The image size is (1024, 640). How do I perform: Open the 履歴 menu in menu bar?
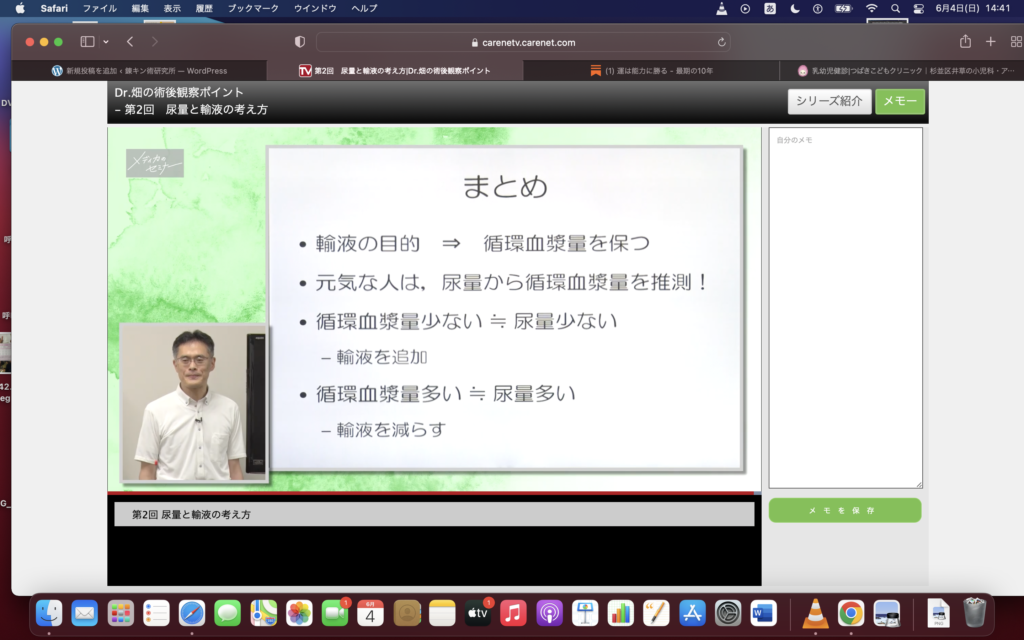pyautogui.click(x=204, y=8)
